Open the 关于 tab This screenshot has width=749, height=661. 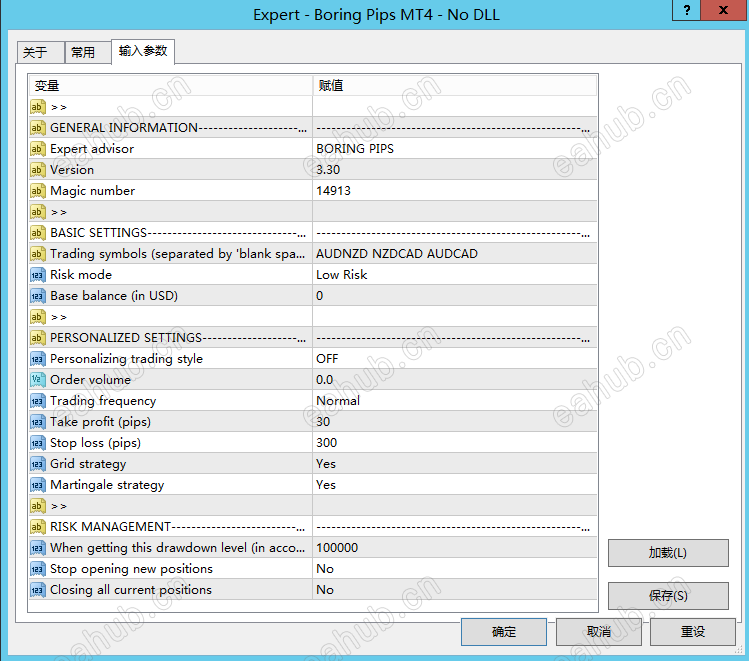41,52
